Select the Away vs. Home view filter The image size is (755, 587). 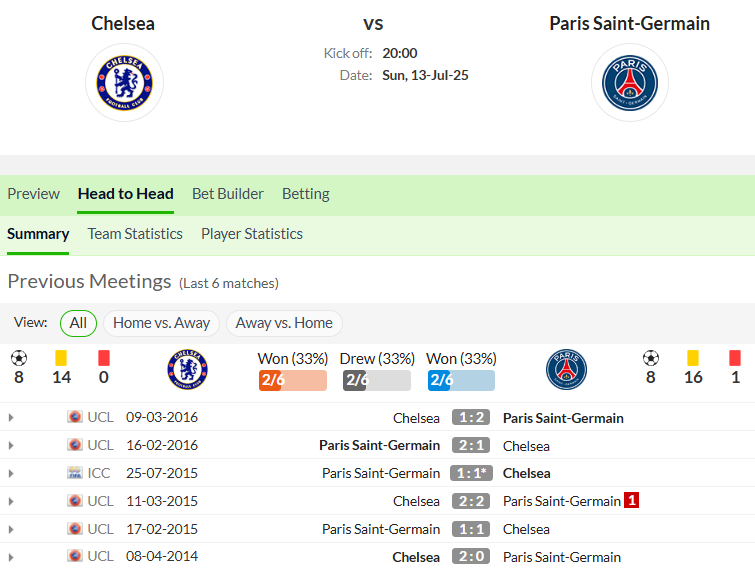[284, 323]
